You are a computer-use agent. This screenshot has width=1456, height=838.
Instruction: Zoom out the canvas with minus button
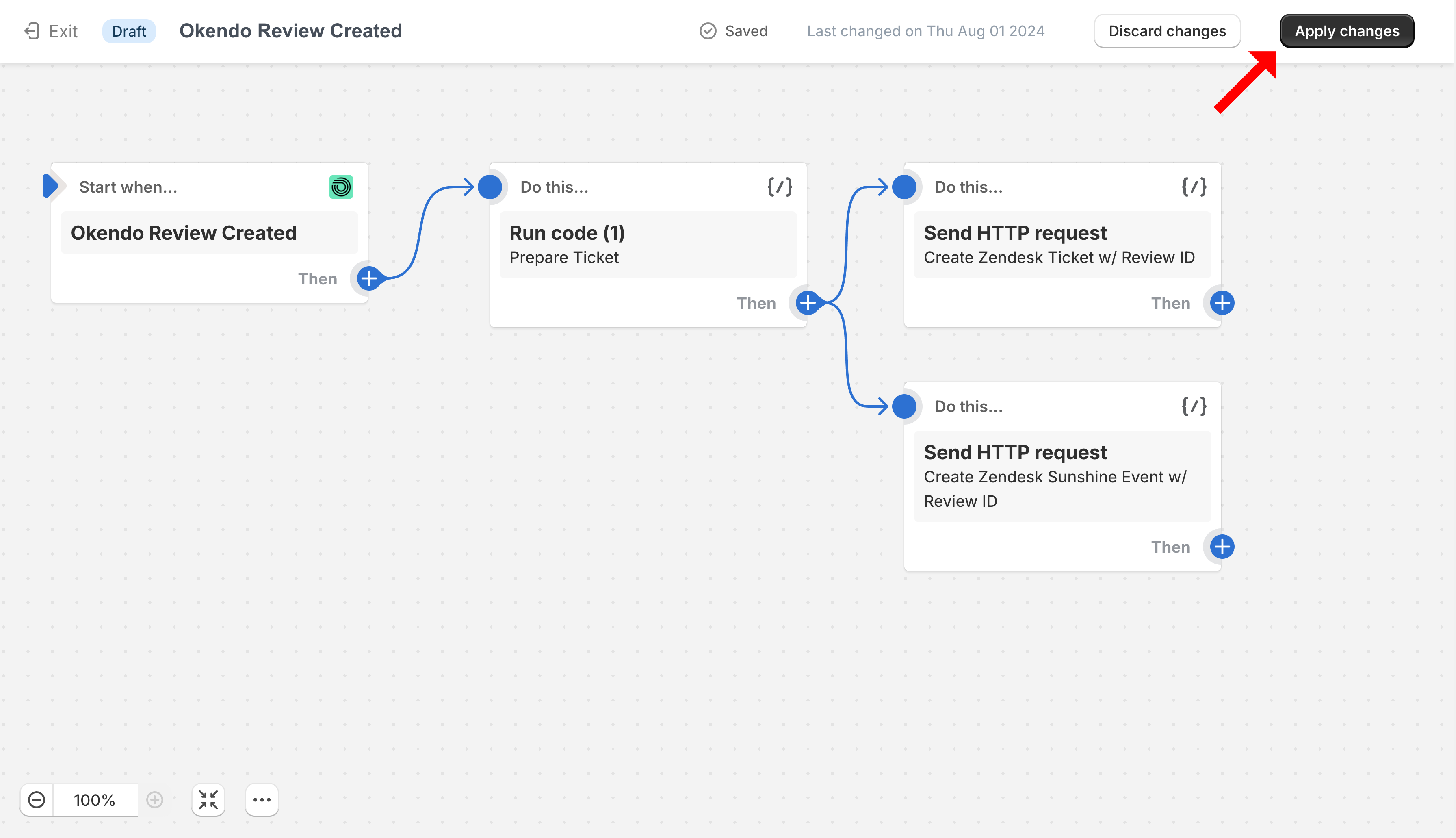coord(37,800)
